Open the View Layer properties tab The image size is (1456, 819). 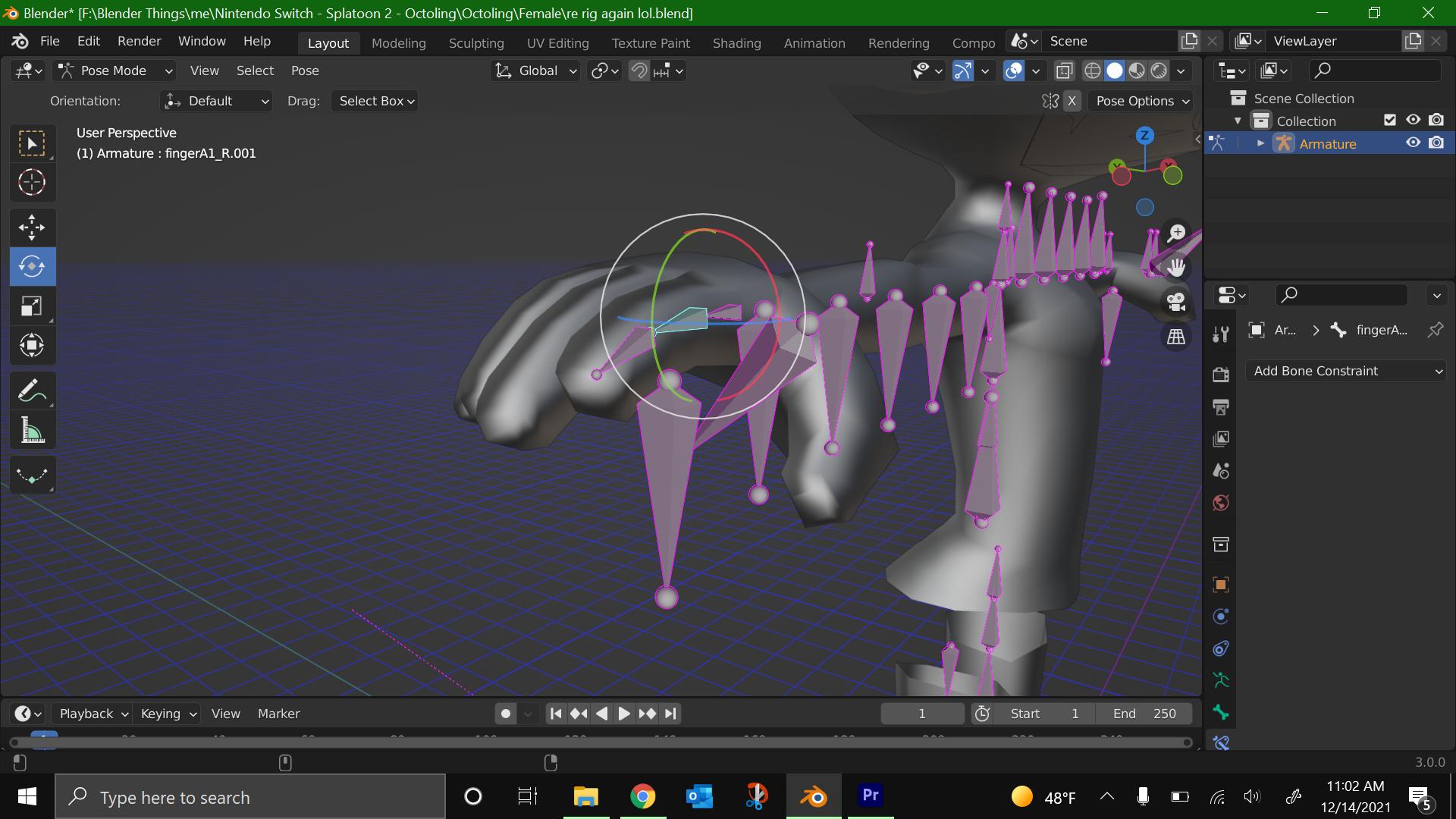click(1221, 439)
